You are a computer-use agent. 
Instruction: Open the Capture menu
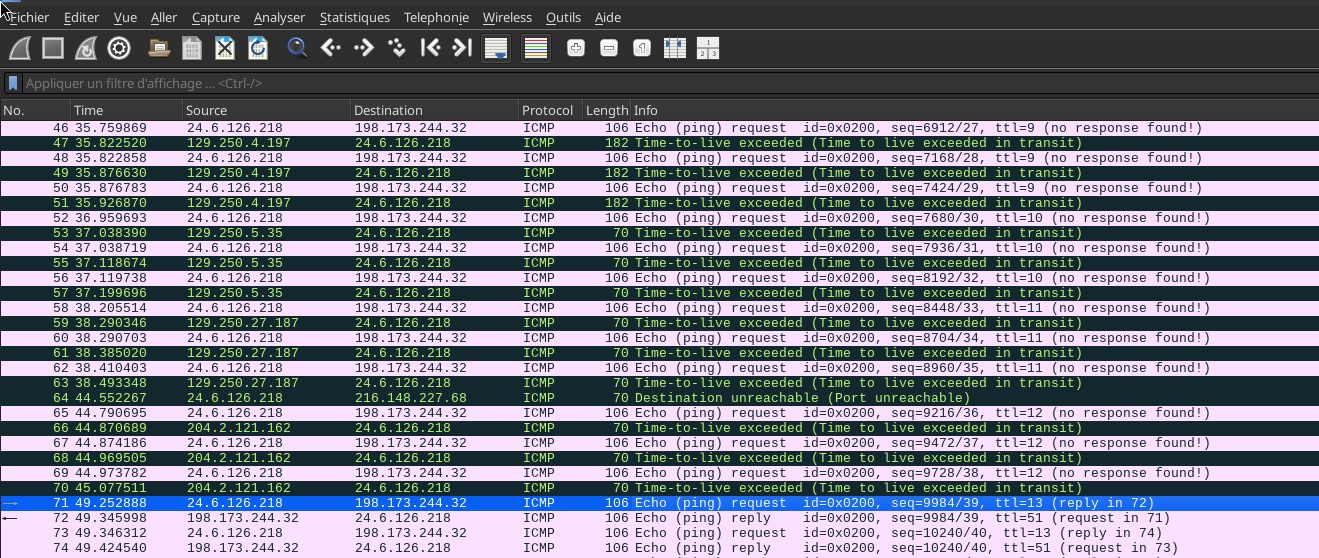pos(216,17)
